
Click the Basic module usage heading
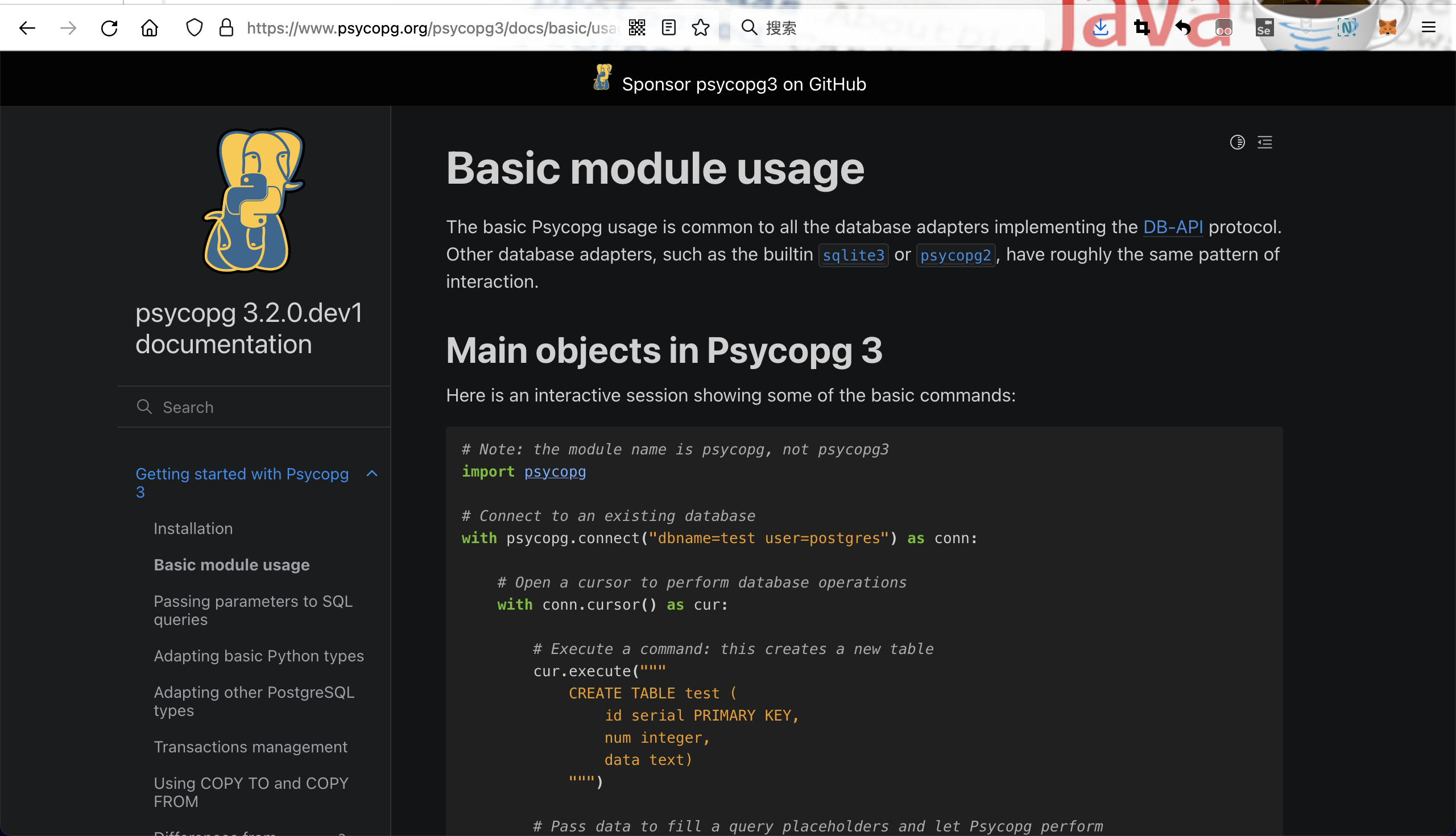655,168
